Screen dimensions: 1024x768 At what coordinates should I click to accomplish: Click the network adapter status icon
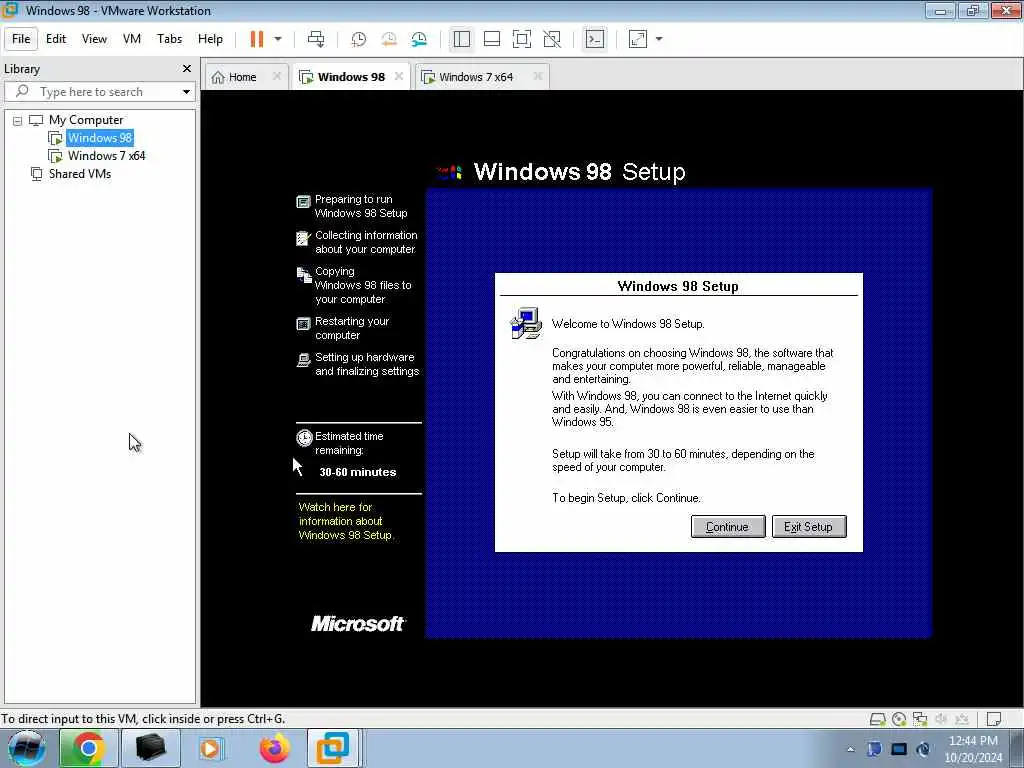pyautogui.click(x=920, y=719)
